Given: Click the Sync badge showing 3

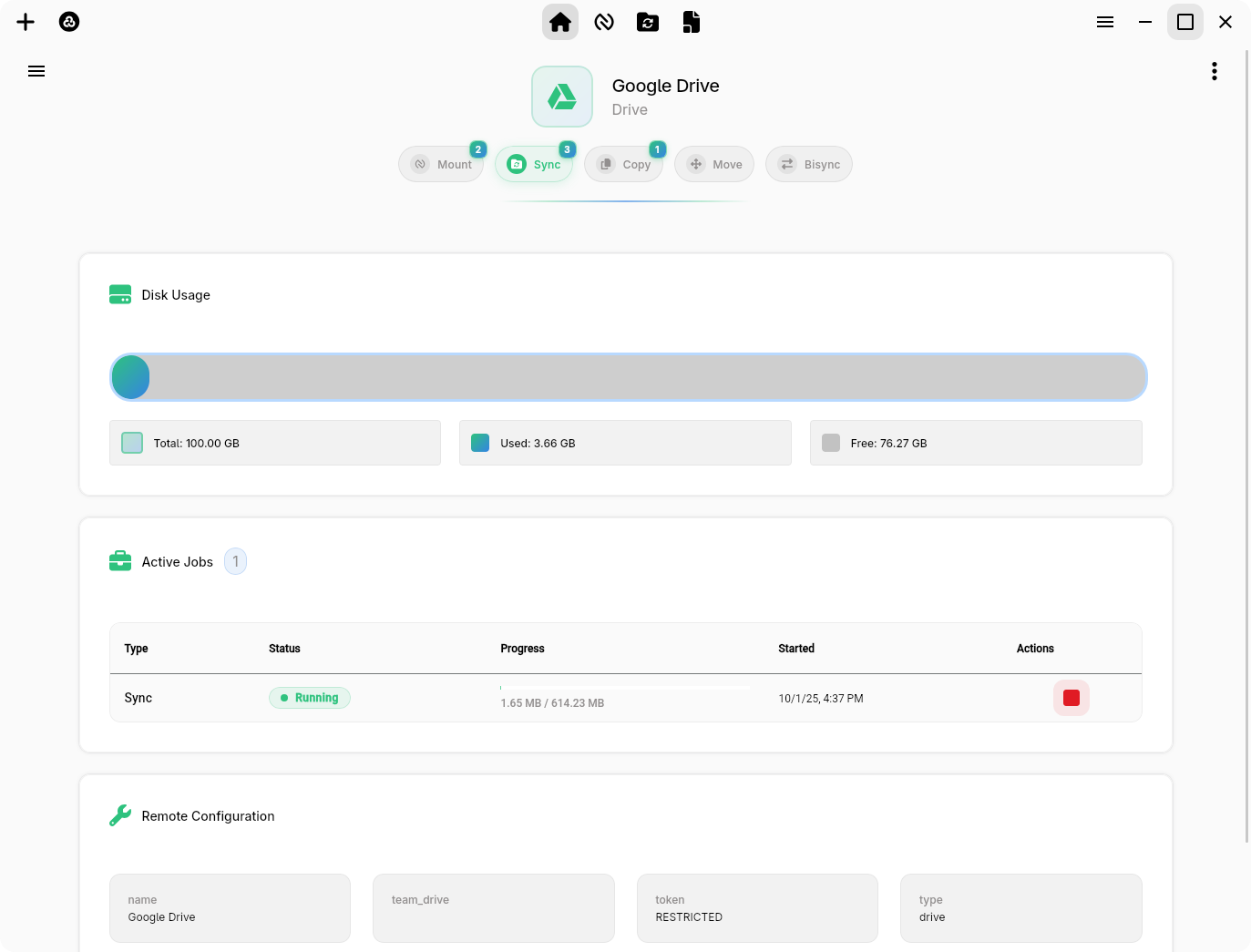Looking at the screenshot, I should tap(567, 149).
